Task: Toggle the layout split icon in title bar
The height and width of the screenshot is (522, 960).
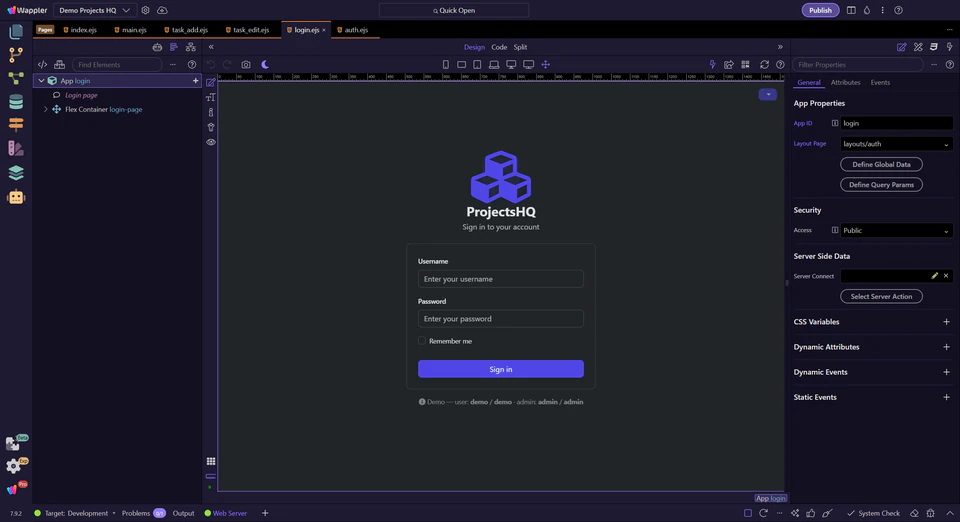Action: (851, 10)
